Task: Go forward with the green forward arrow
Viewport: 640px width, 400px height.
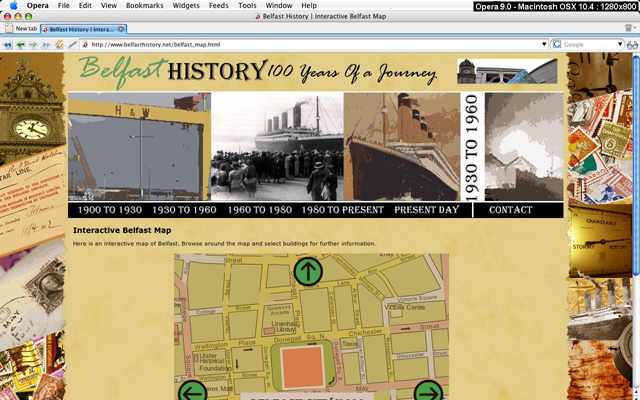Action: pos(33,44)
